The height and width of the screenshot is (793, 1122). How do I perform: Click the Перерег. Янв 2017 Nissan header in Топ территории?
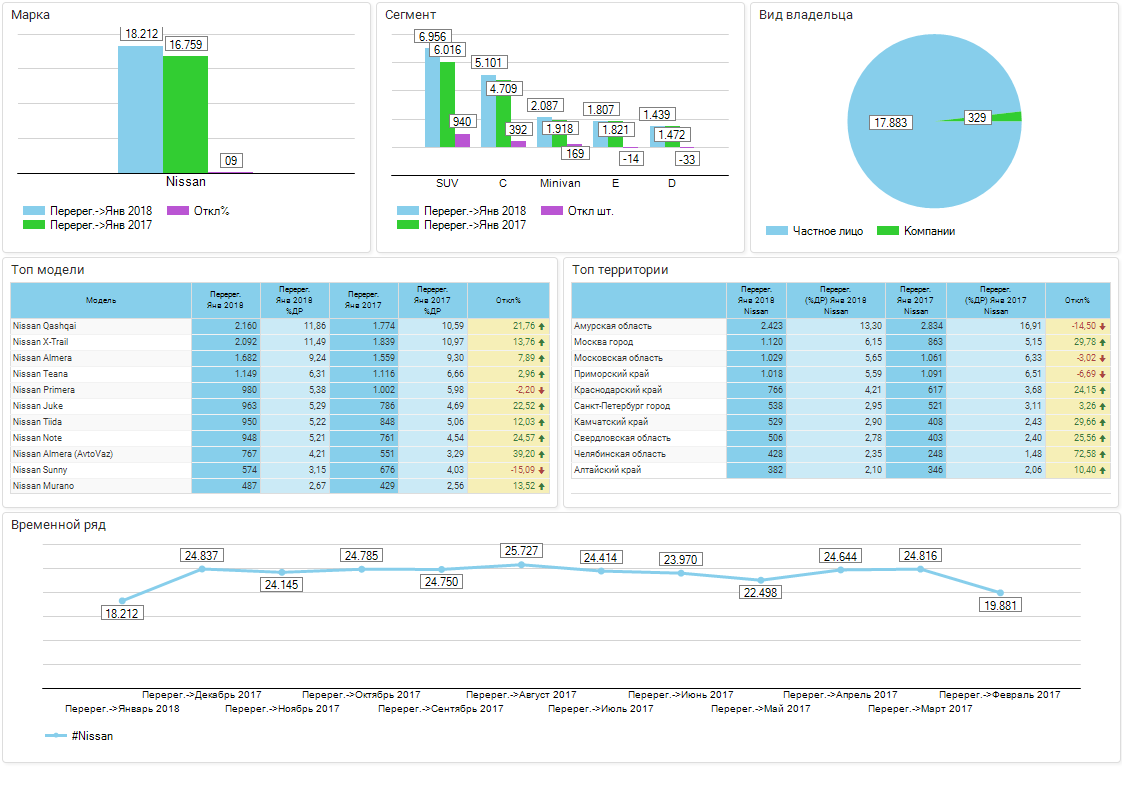click(916, 301)
